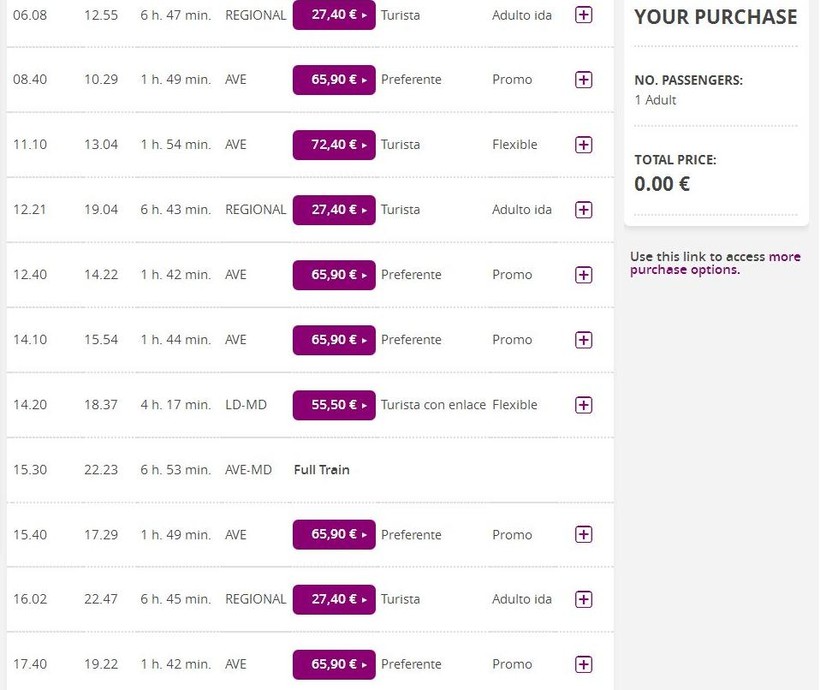Screen dimensions: 820x690
Task: Click plus icon on 08.40 AVE row
Action: tap(584, 80)
